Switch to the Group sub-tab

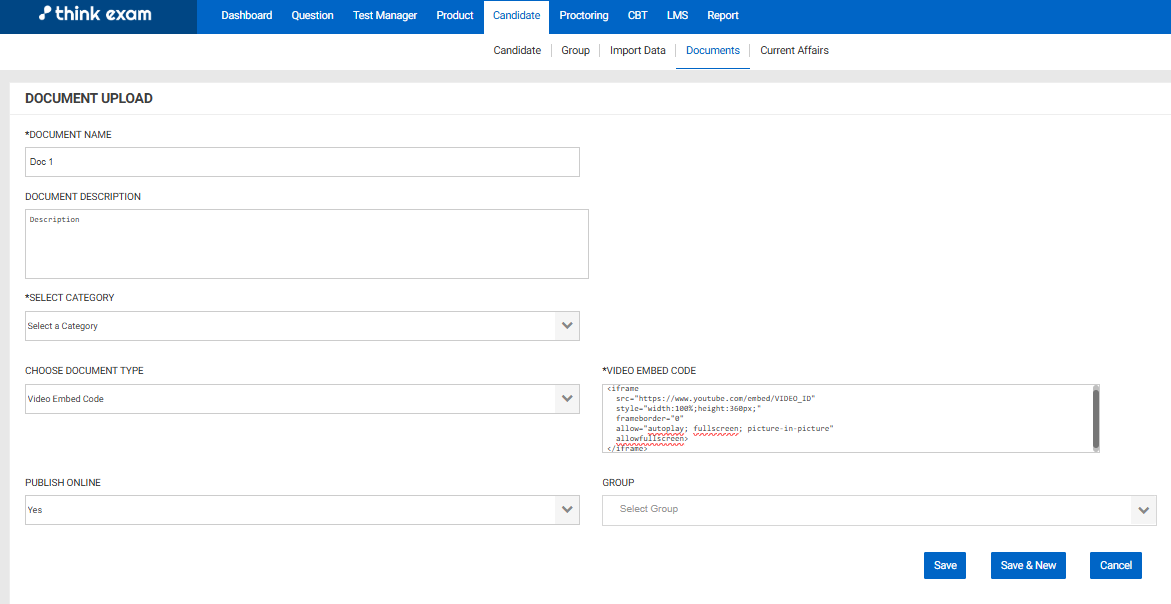pyautogui.click(x=575, y=51)
